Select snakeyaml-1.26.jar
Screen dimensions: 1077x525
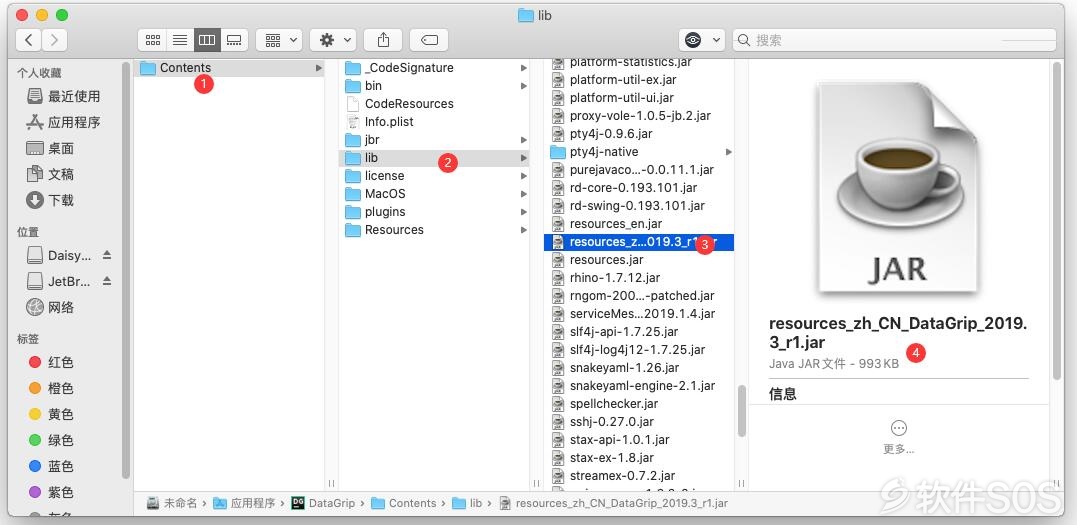click(639, 368)
